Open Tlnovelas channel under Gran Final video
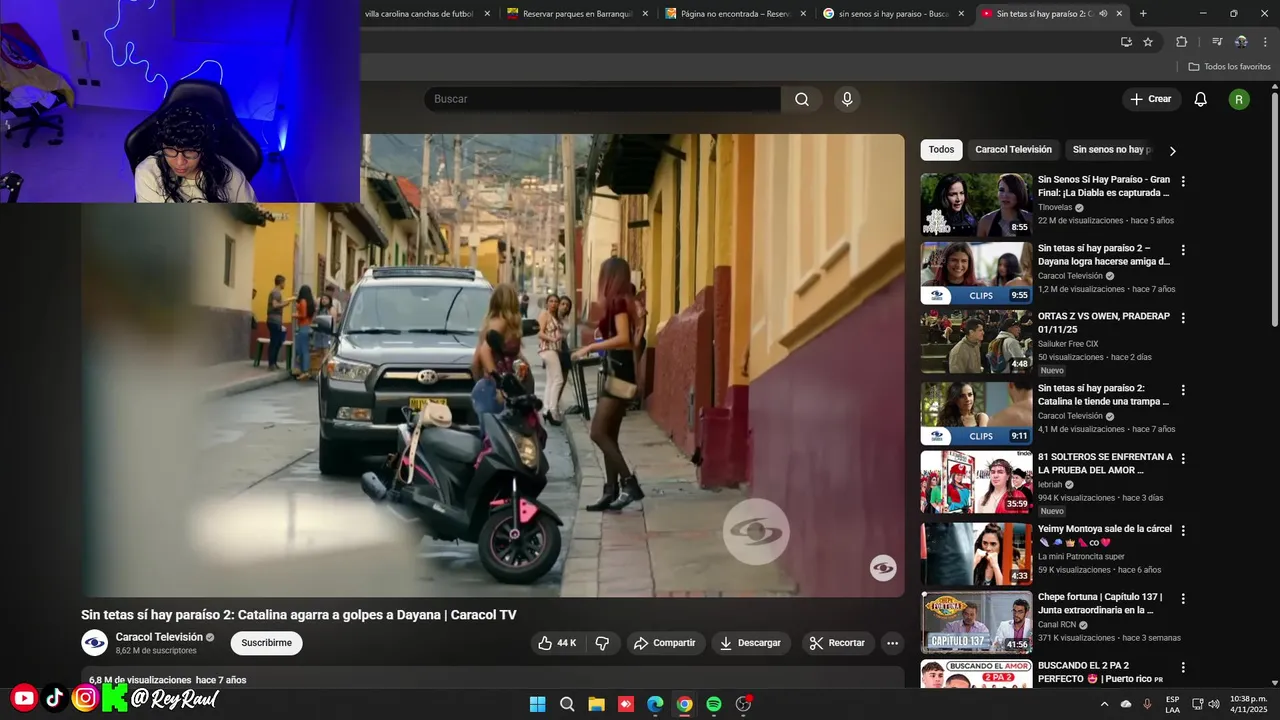Screen dimensions: 1280x720 [1055, 208]
